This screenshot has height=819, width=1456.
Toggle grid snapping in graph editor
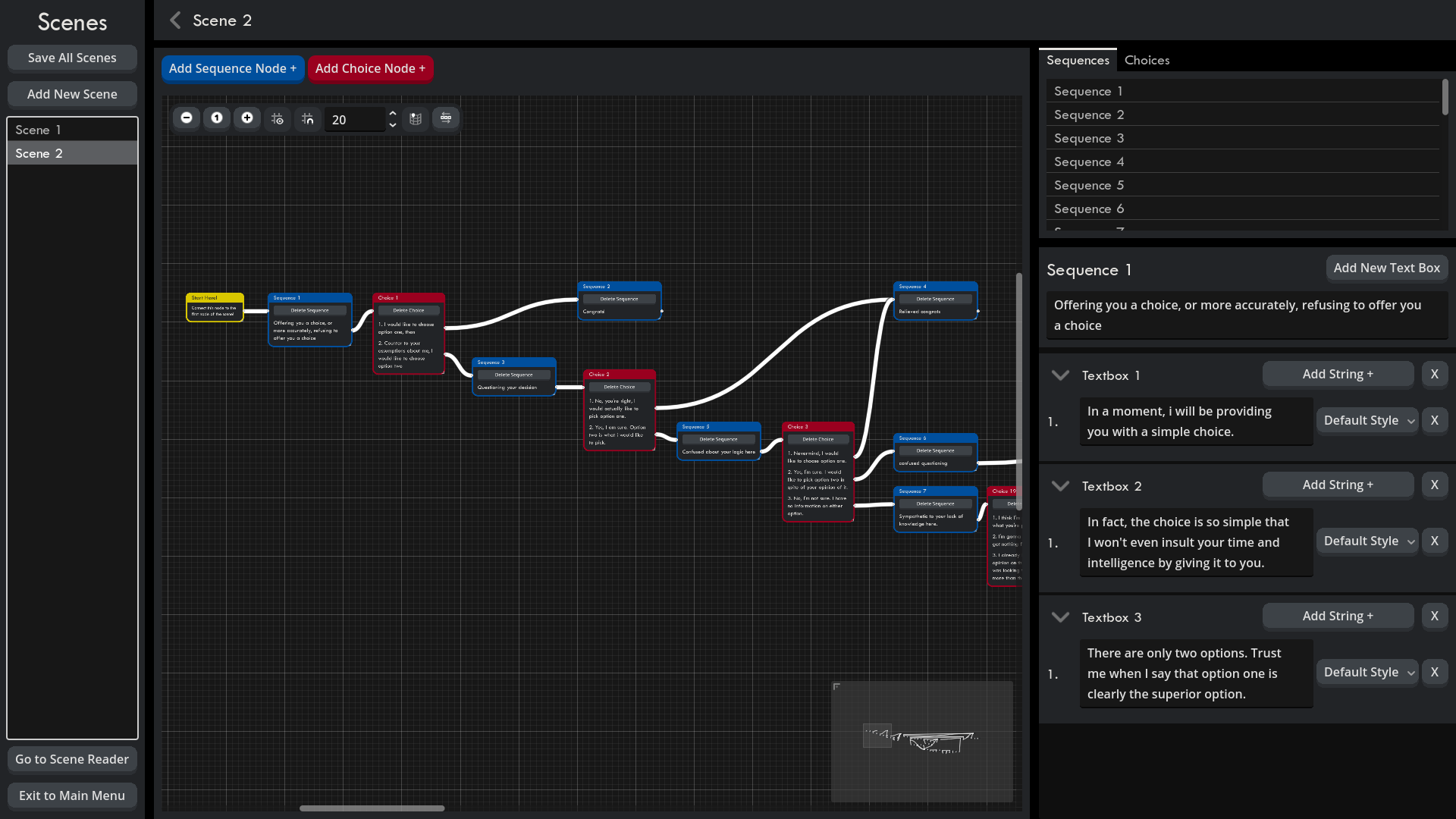[x=308, y=118]
